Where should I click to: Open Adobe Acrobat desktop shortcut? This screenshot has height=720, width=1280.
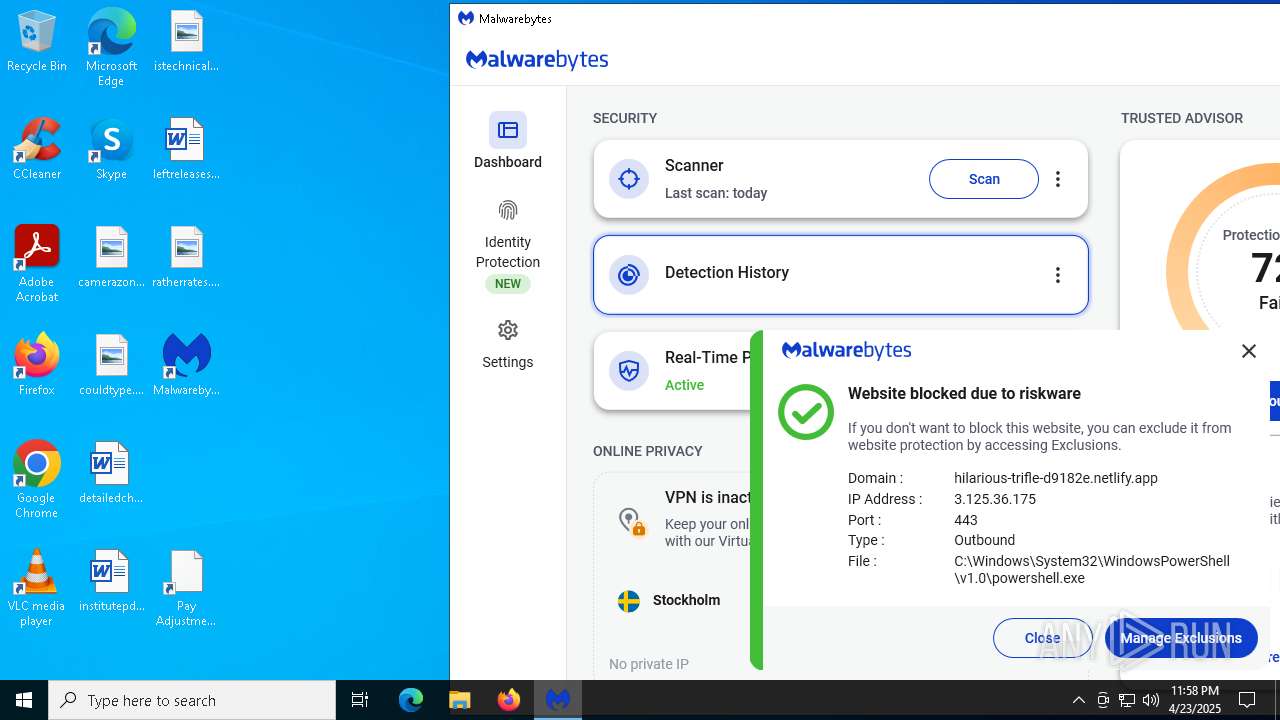click(x=37, y=264)
